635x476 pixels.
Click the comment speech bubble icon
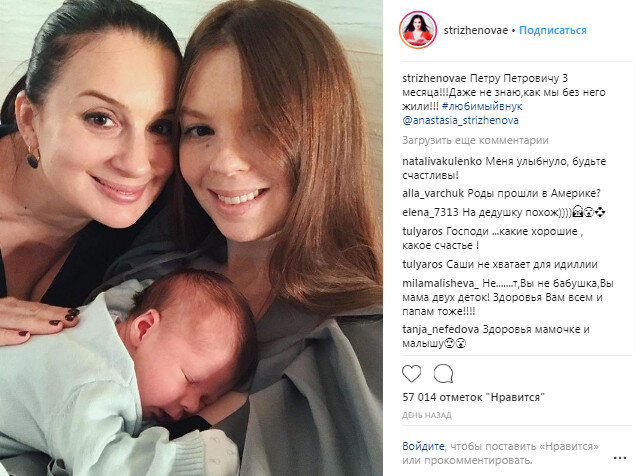pos(443,374)
